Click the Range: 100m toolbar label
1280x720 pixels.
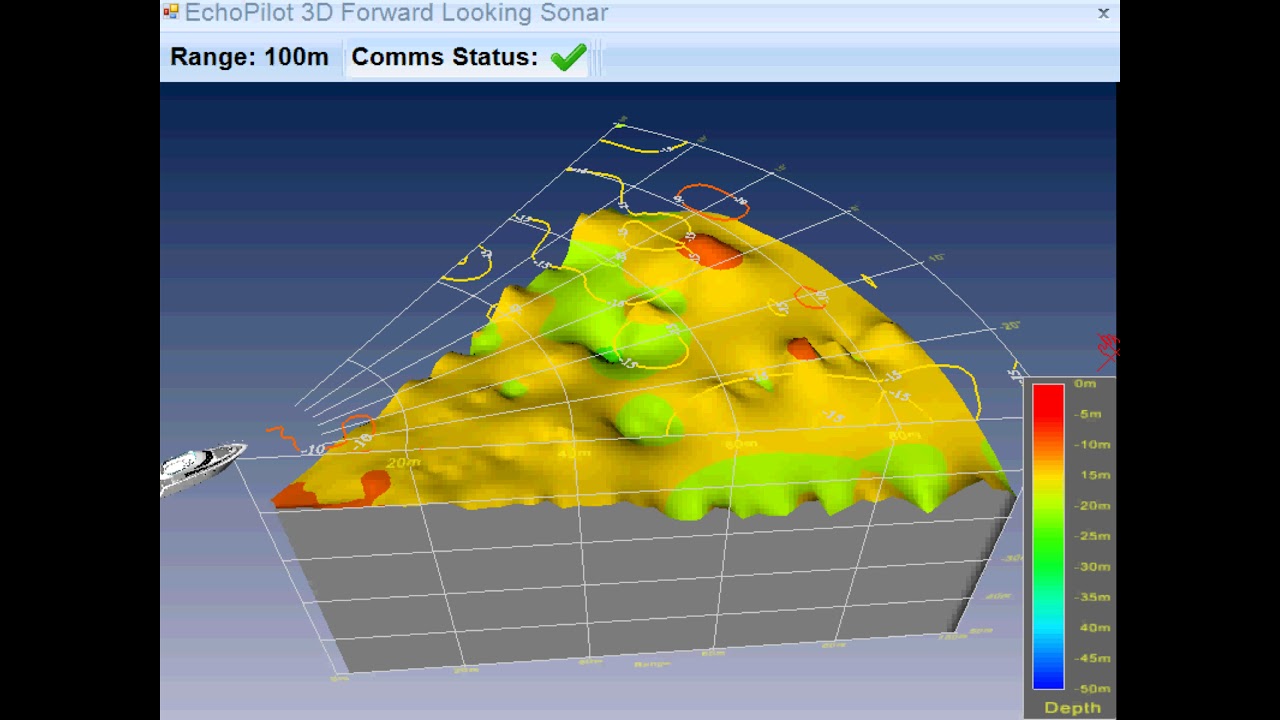click(x=249, y=58)
